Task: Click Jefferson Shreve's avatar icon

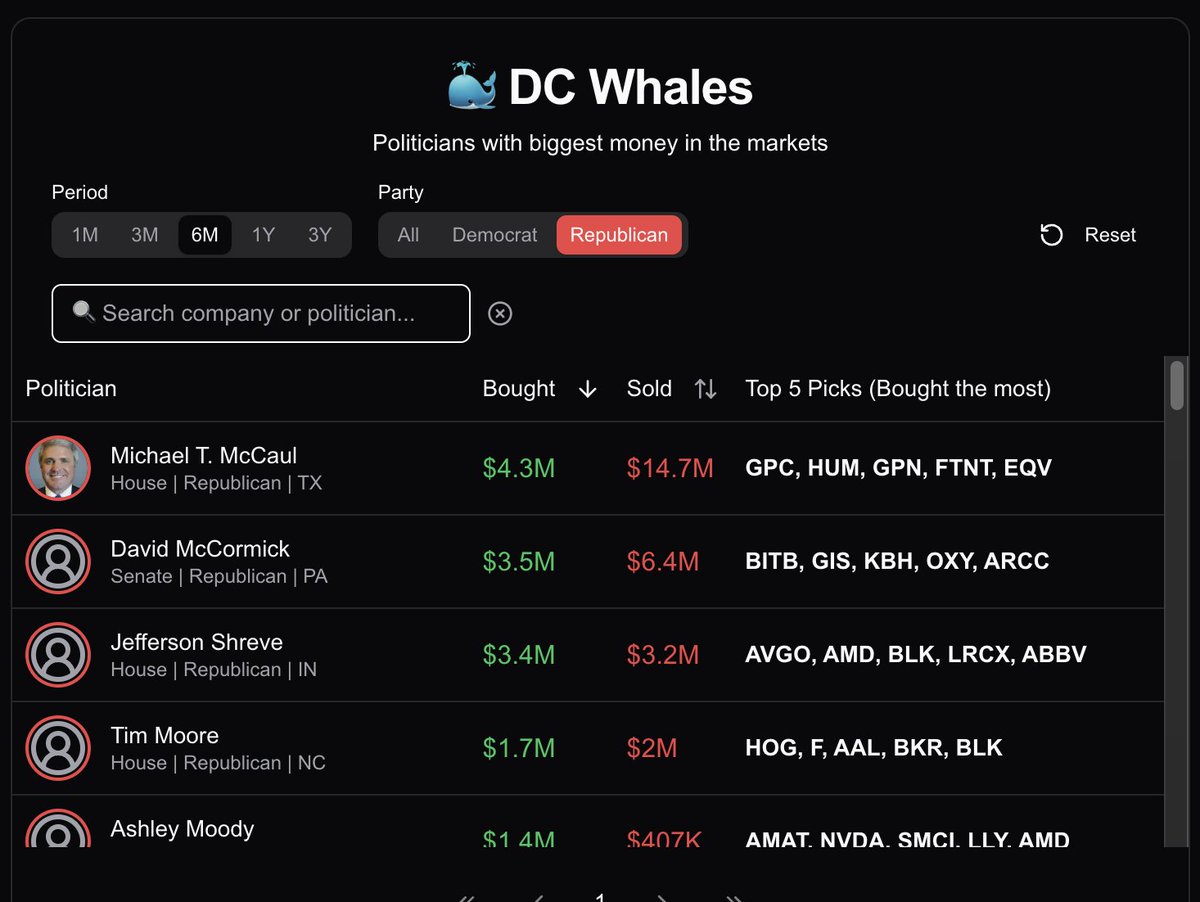Action: click(58, 655)
